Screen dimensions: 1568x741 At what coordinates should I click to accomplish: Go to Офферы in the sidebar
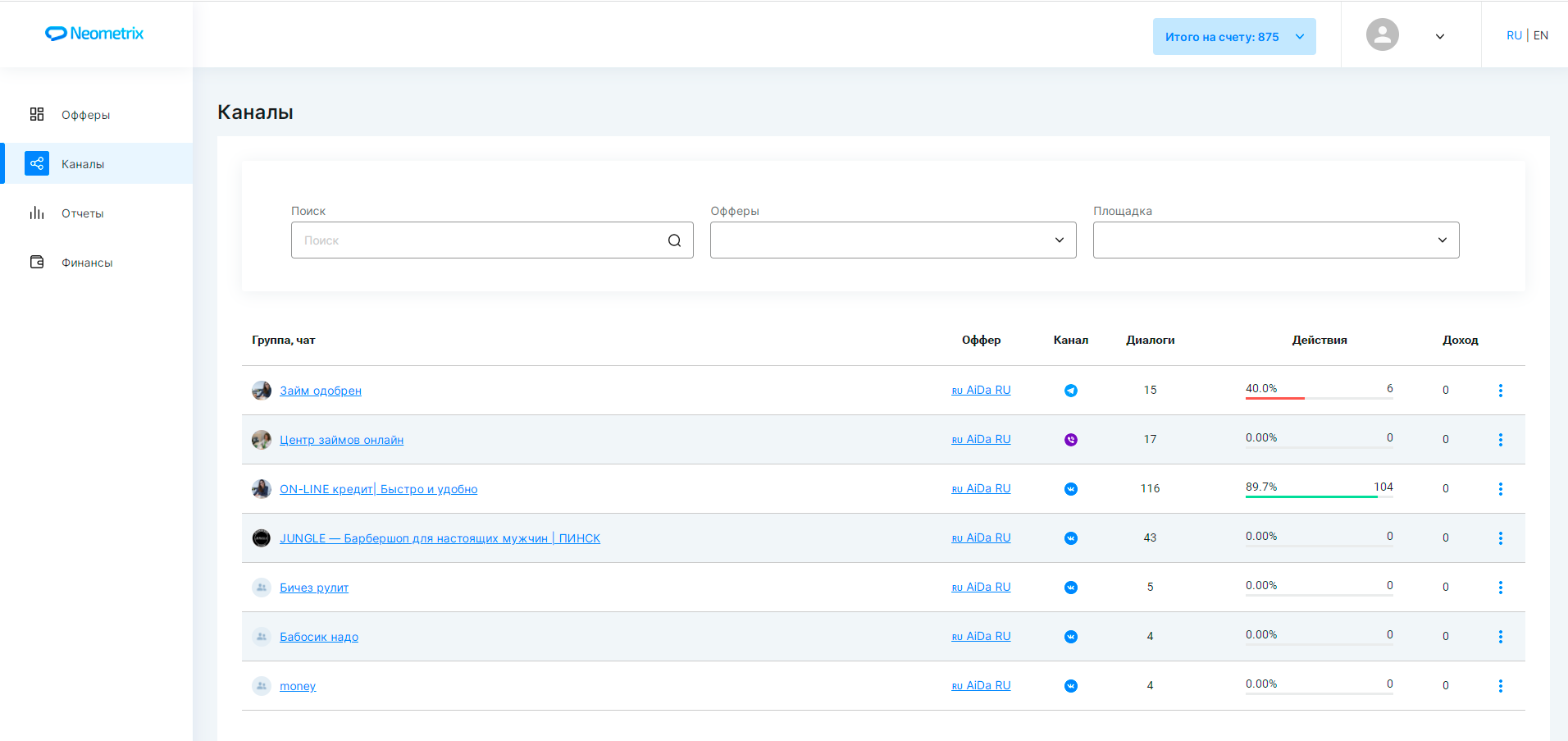(85, 115)
